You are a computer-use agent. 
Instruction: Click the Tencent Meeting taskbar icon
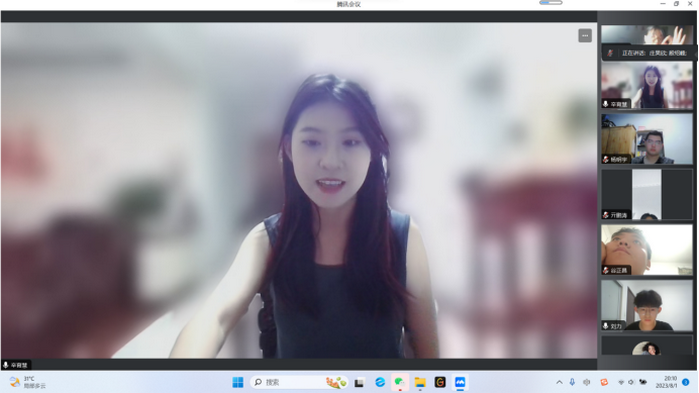(460, 382)
